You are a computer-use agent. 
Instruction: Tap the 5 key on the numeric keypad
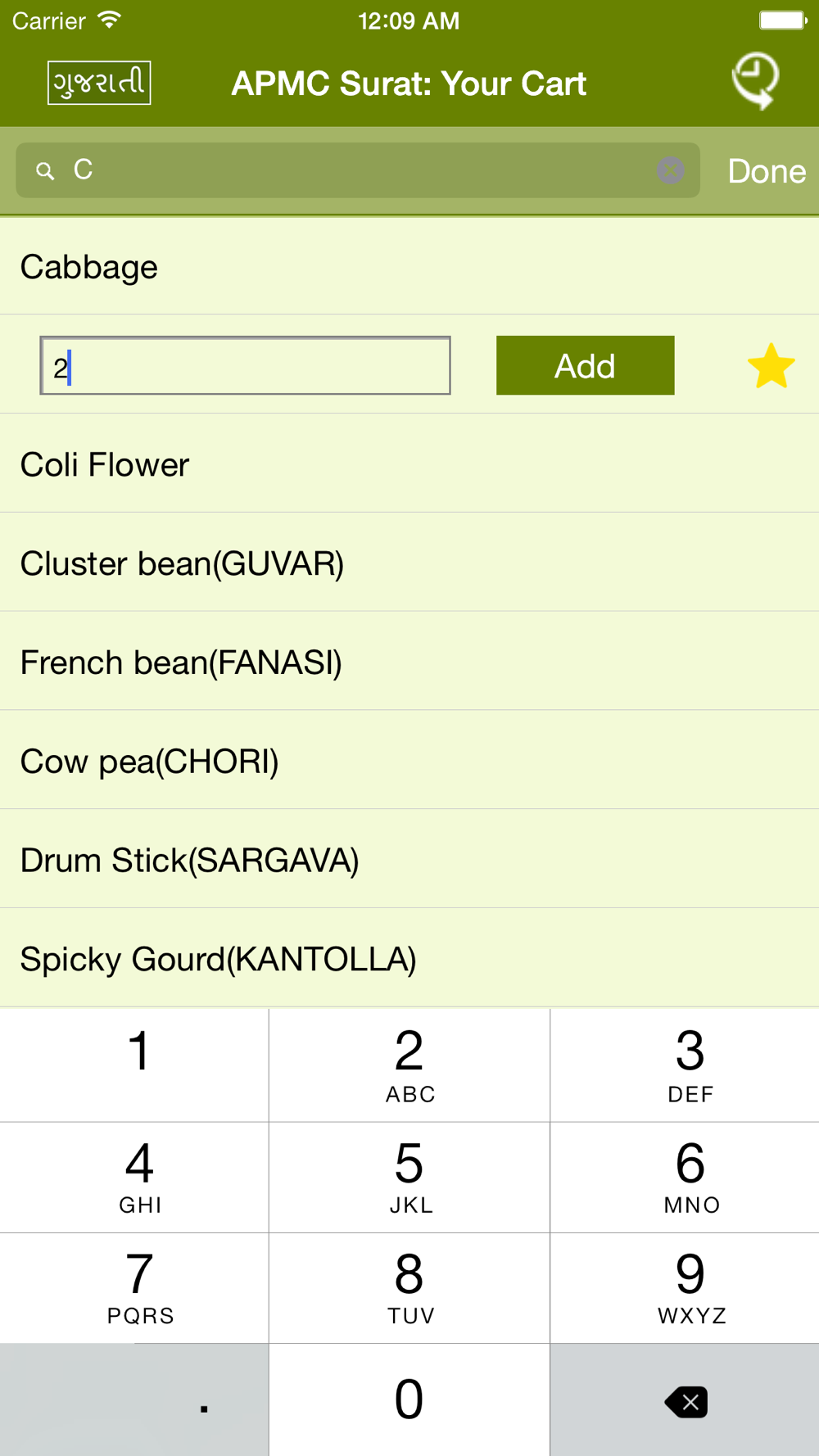coord(409,1178)
